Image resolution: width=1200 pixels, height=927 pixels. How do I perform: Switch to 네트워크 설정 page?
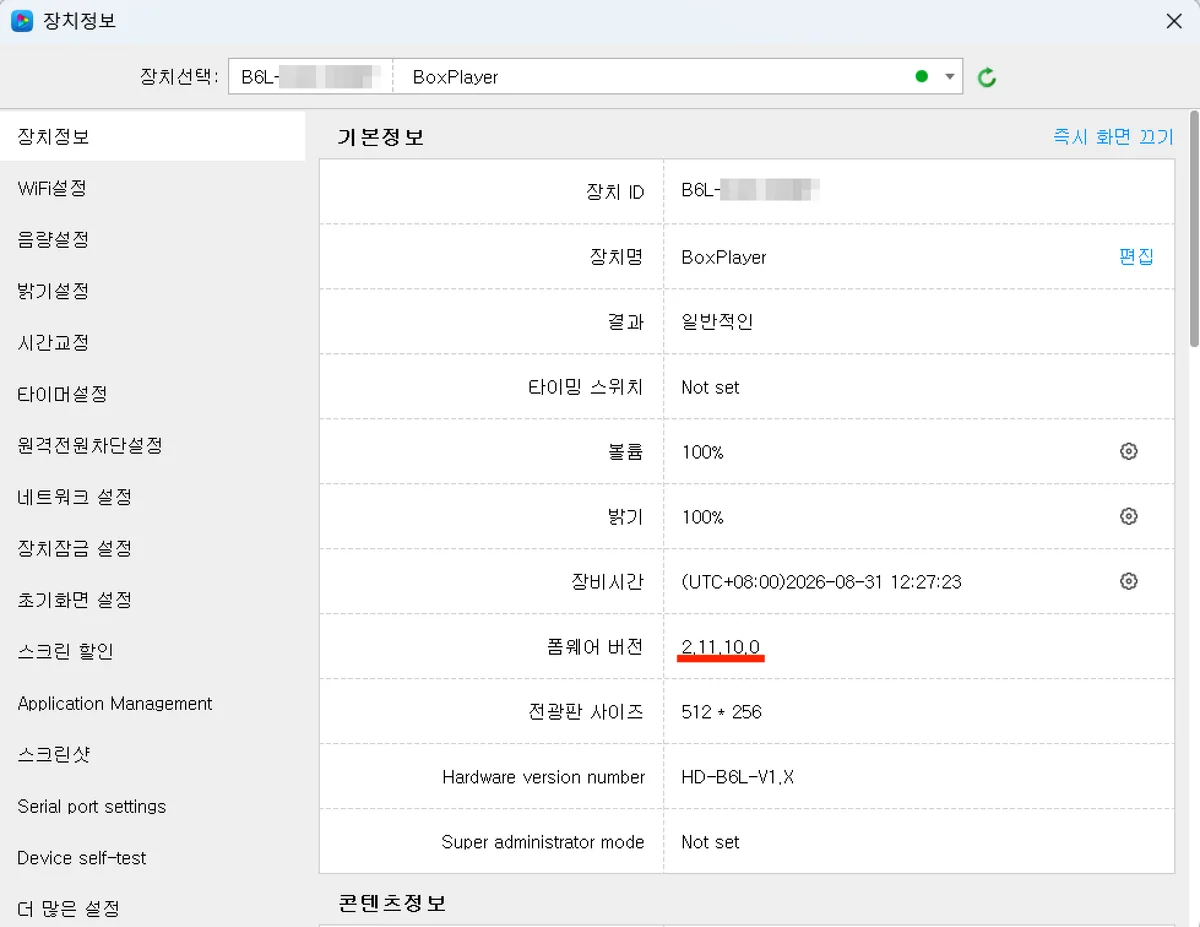click(75, 497)
